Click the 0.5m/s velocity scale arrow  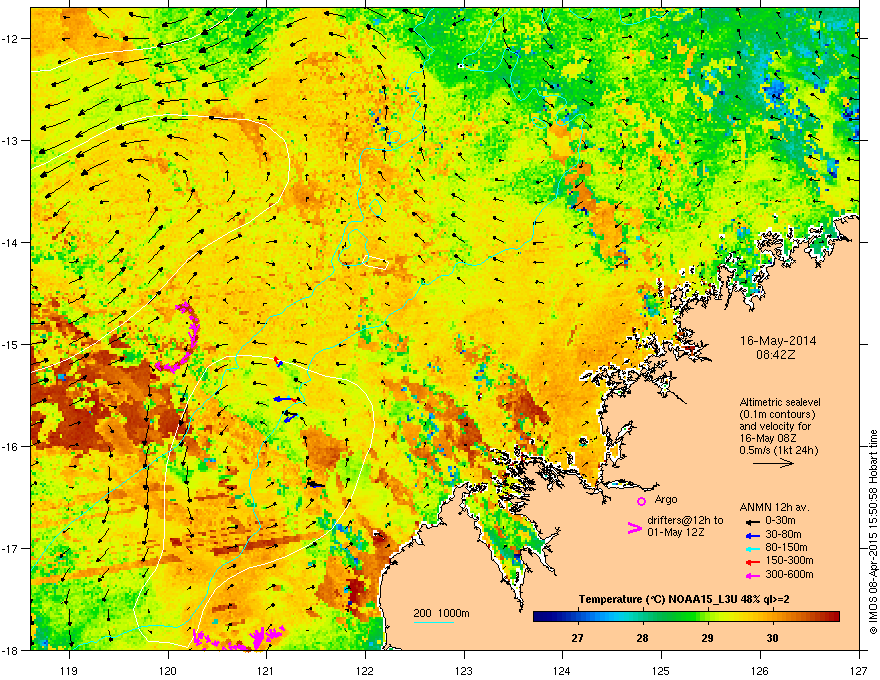[x=773, y=463]
